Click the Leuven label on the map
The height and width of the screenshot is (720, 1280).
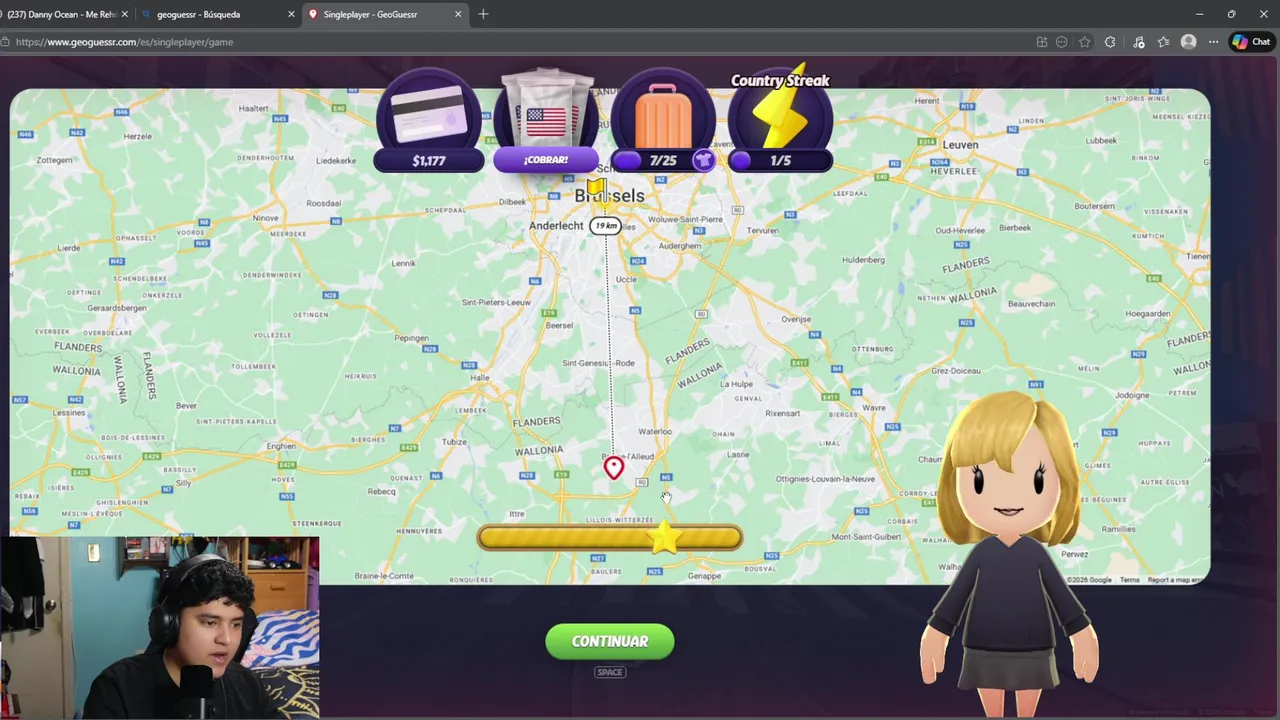[x=960, y=145]
